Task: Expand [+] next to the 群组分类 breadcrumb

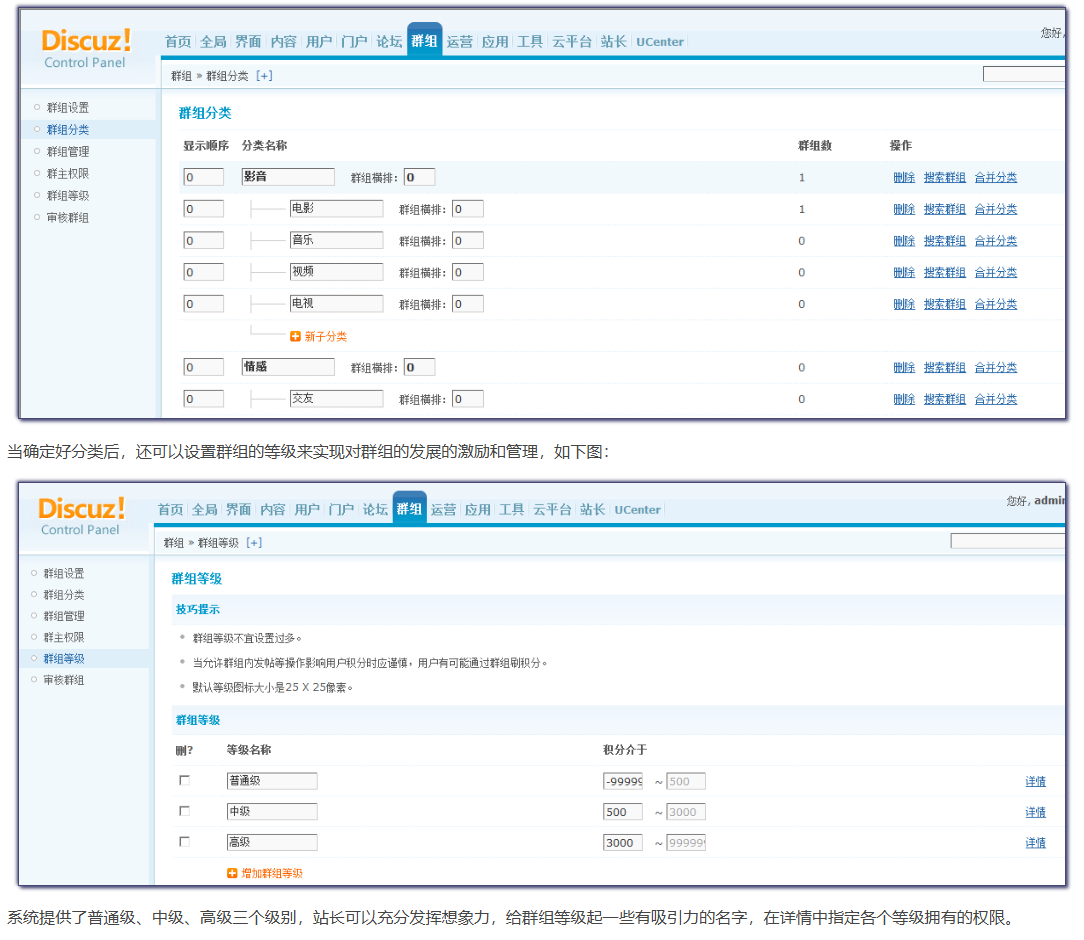Action: 264,76
